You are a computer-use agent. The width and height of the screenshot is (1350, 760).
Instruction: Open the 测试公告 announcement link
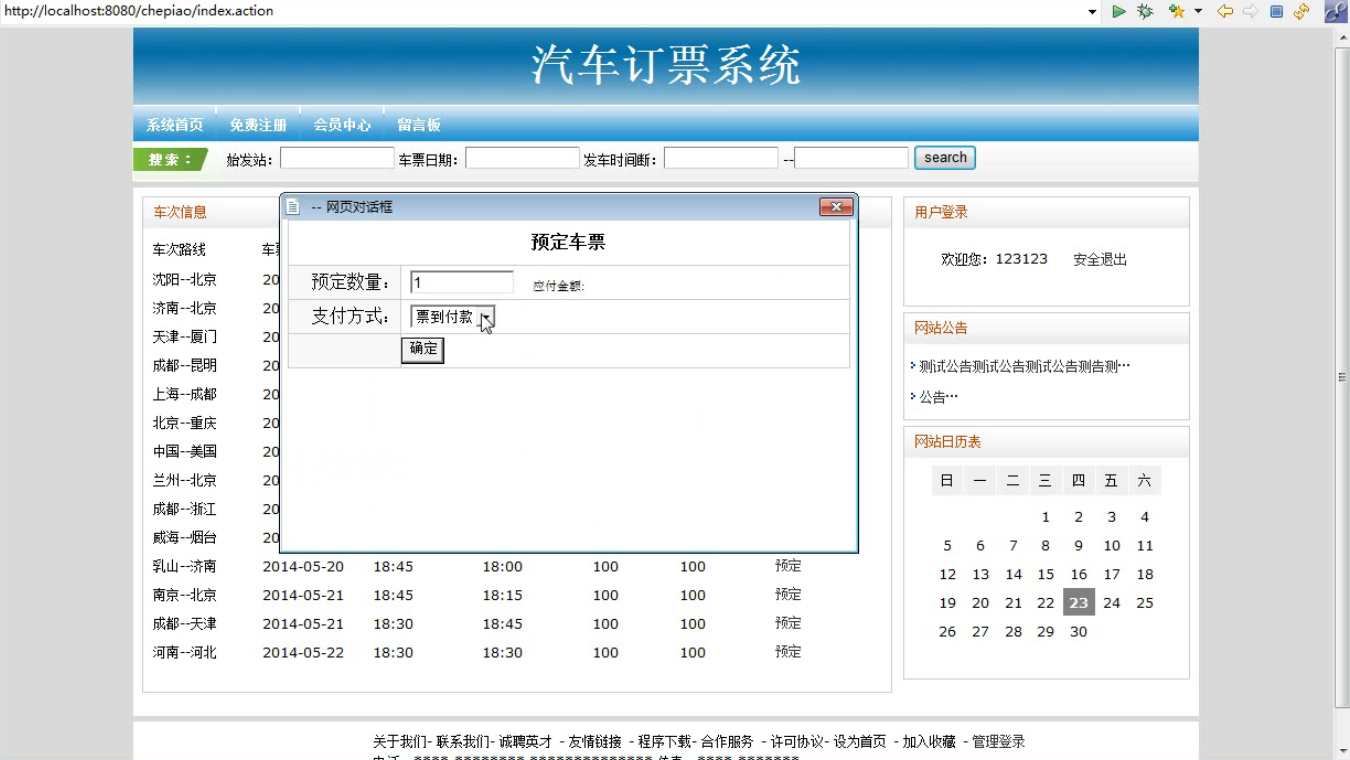click(x=1025, y=366)
